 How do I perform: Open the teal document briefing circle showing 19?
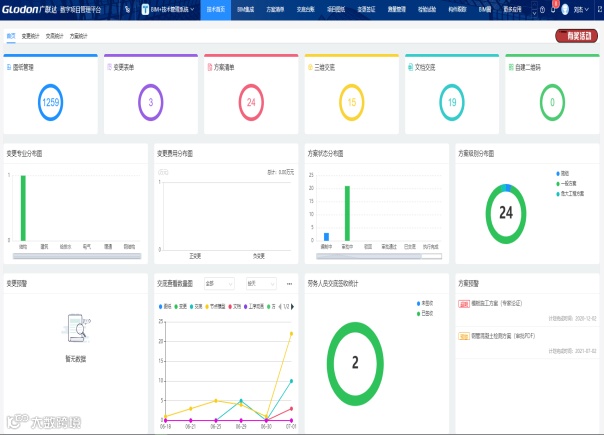[x=452, y=102]
